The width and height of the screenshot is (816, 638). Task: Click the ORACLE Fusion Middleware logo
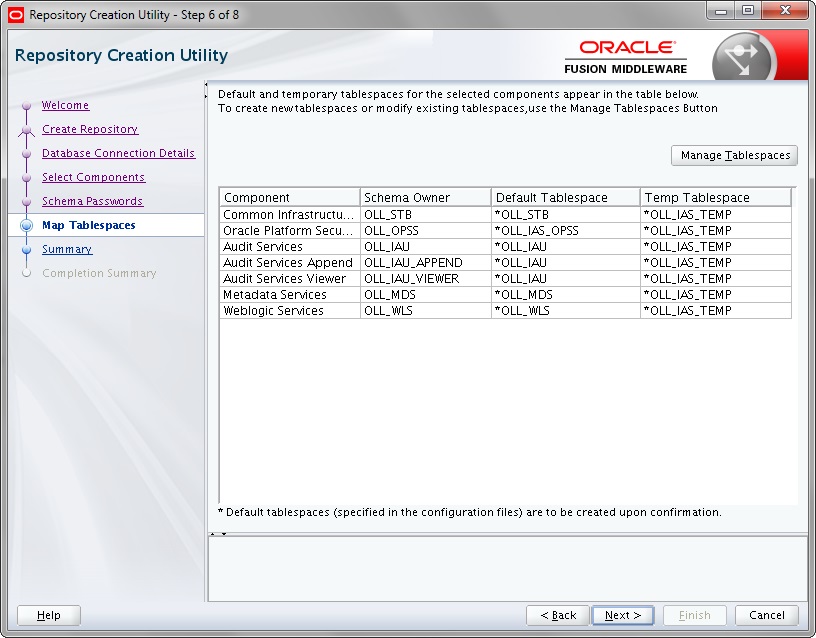626,57
